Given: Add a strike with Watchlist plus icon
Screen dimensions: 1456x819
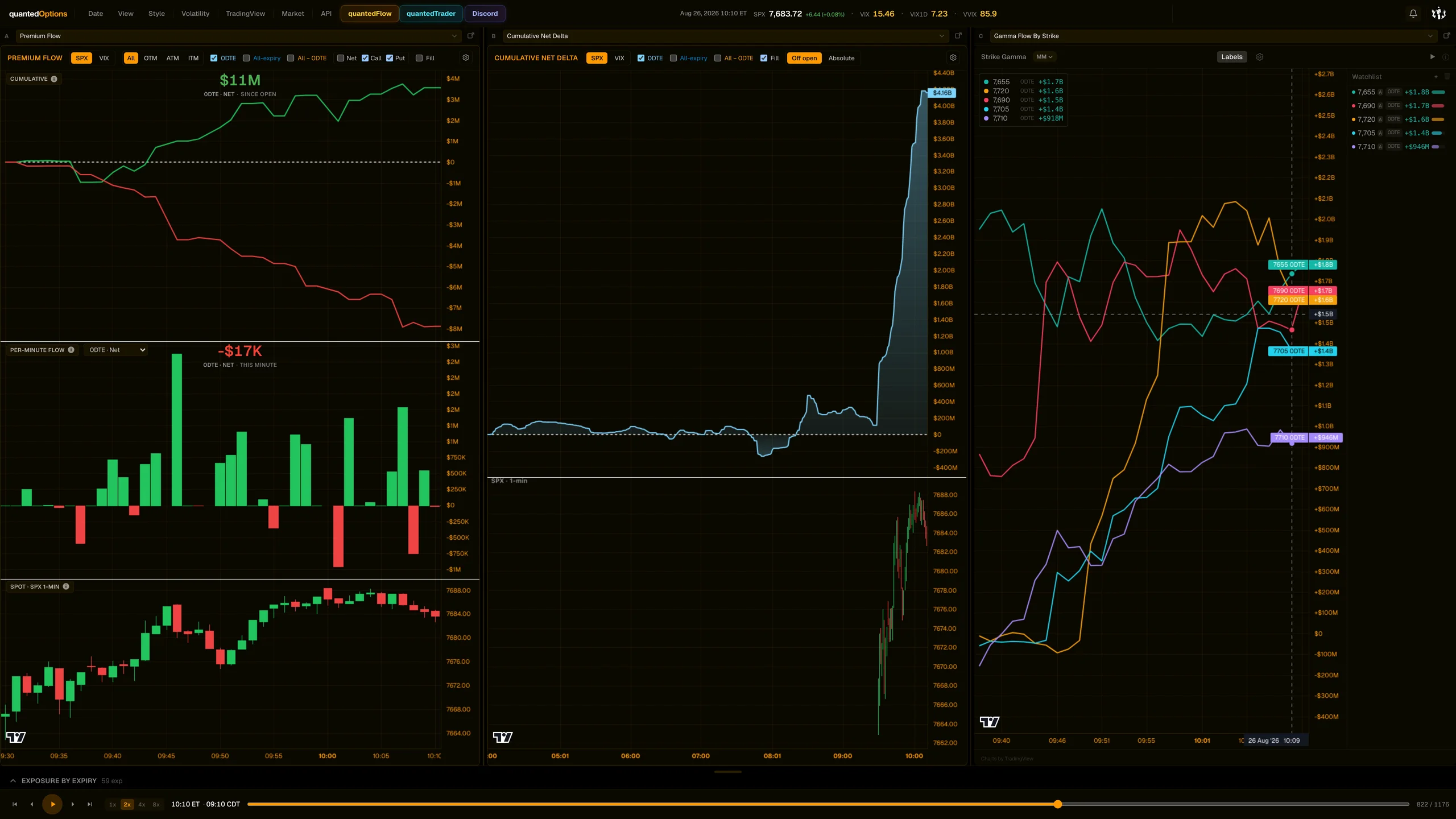Looking at the screenshot, I should (1436, 77).
